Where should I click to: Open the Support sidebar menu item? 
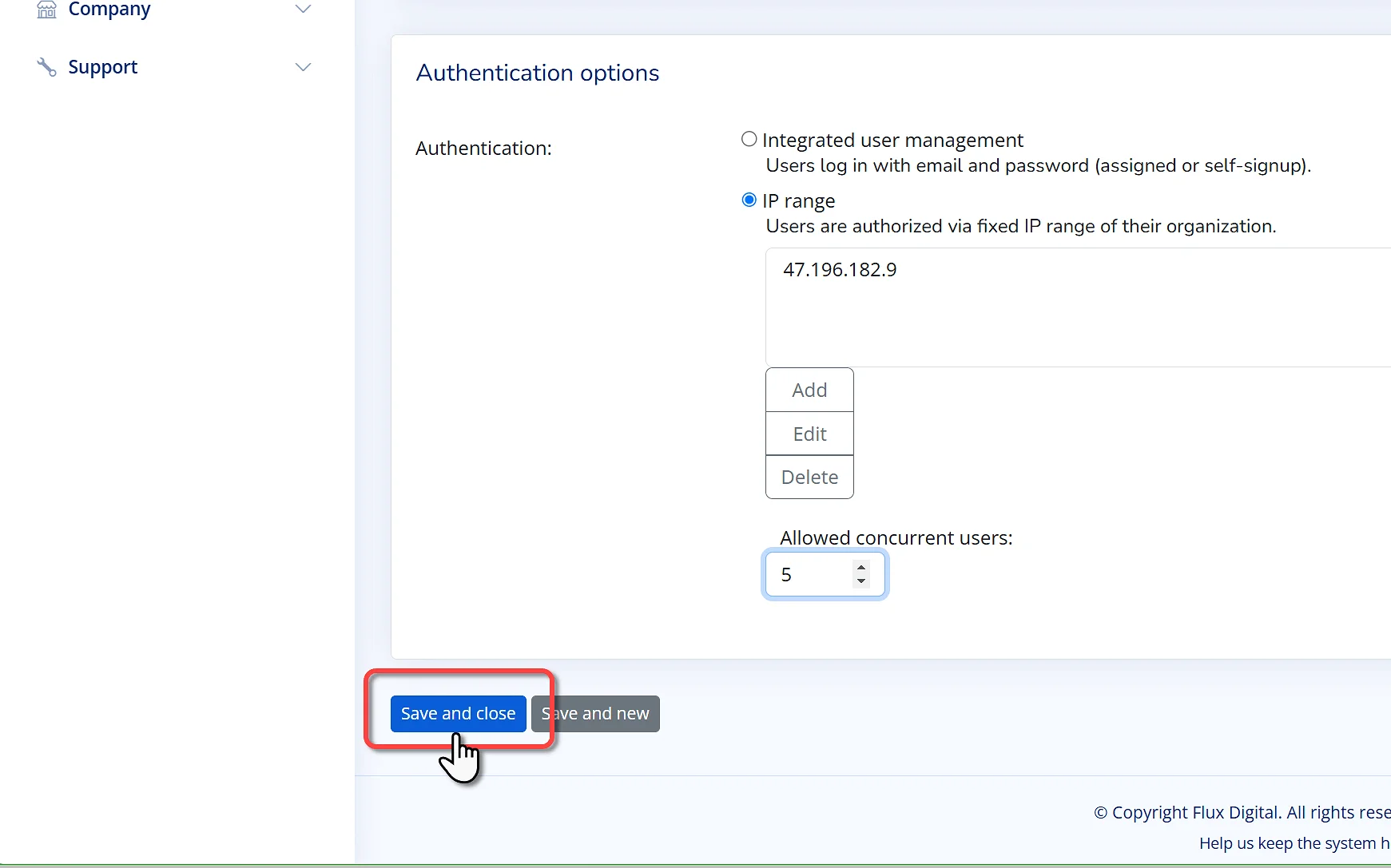pos(103,67)
